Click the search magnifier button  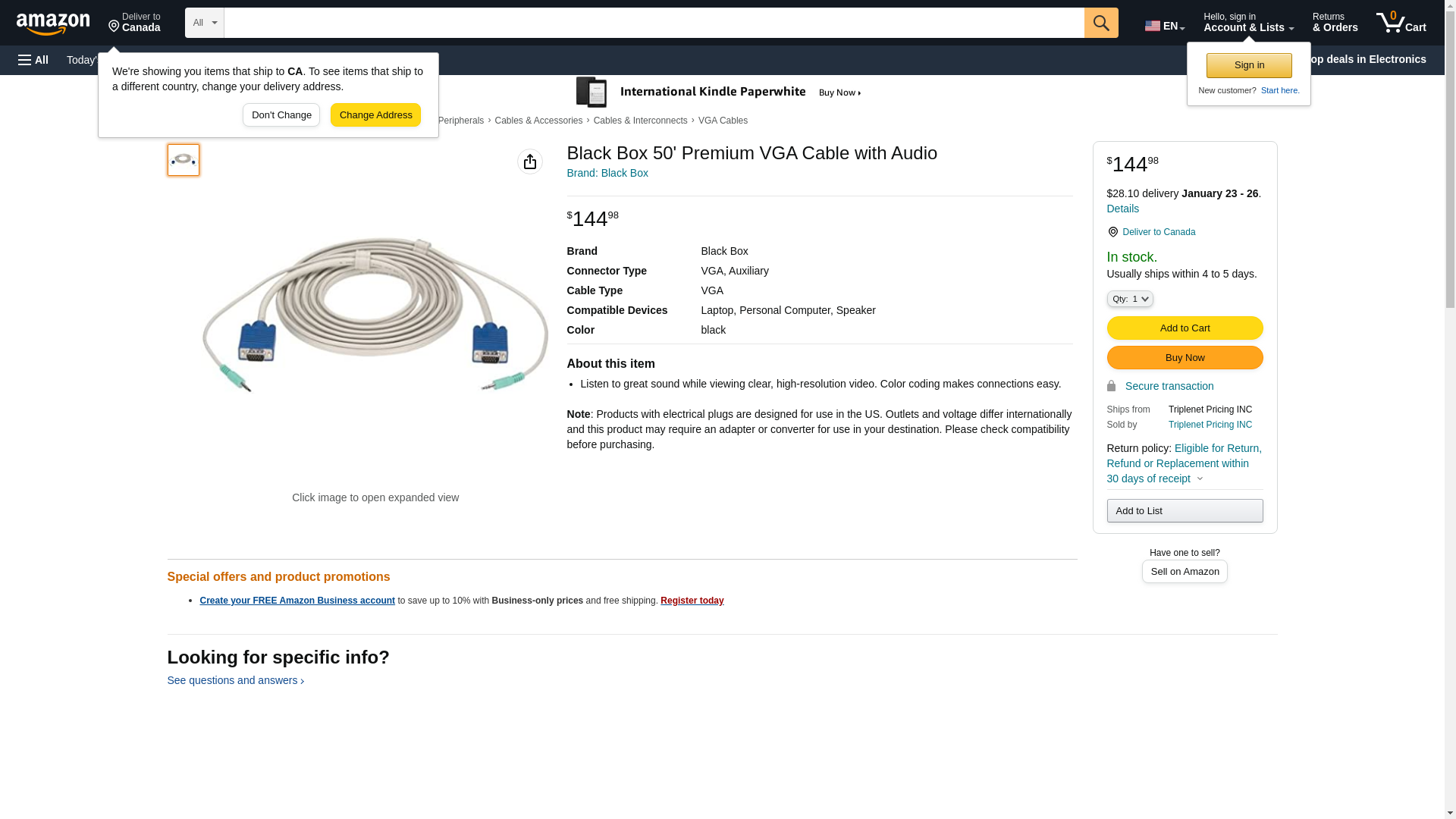tap(1101, 23)
